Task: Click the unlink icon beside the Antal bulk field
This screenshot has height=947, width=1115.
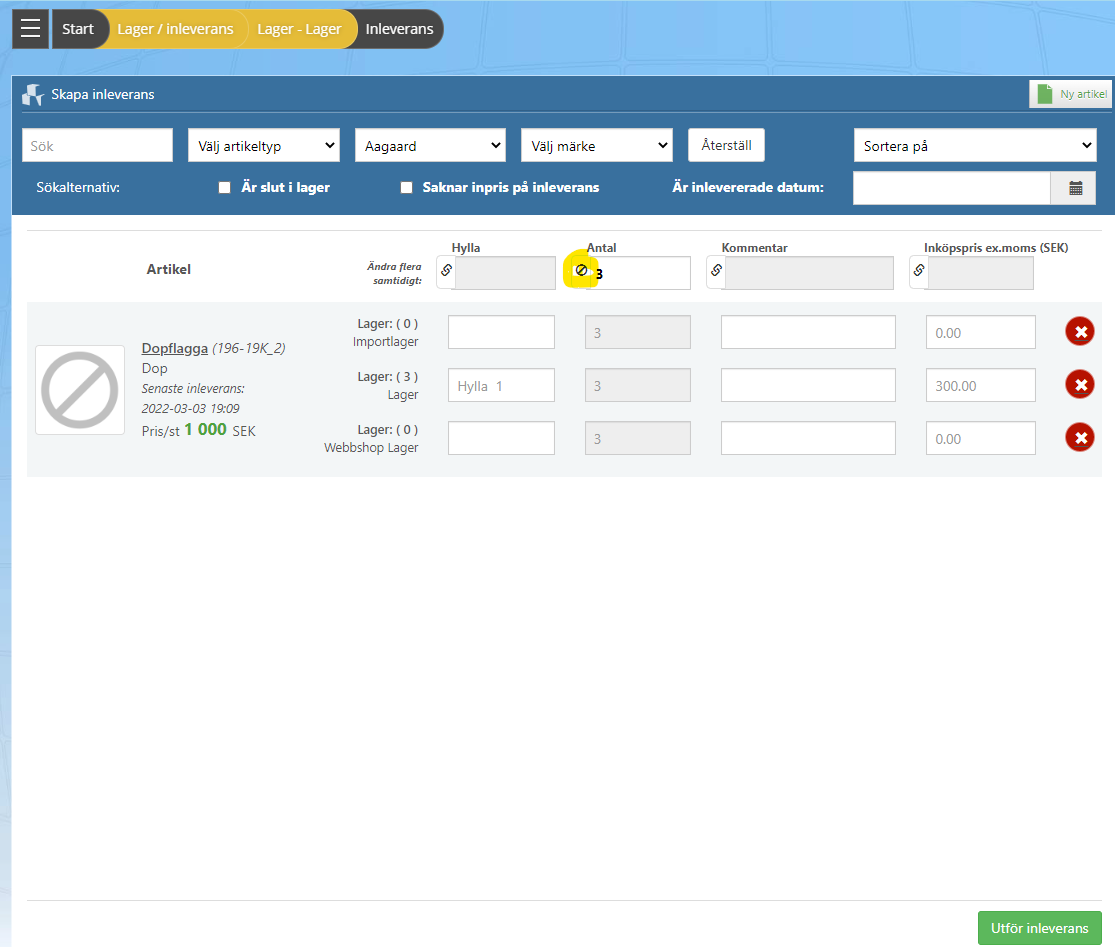Action: pyautogui.click(x=581, y=270)
